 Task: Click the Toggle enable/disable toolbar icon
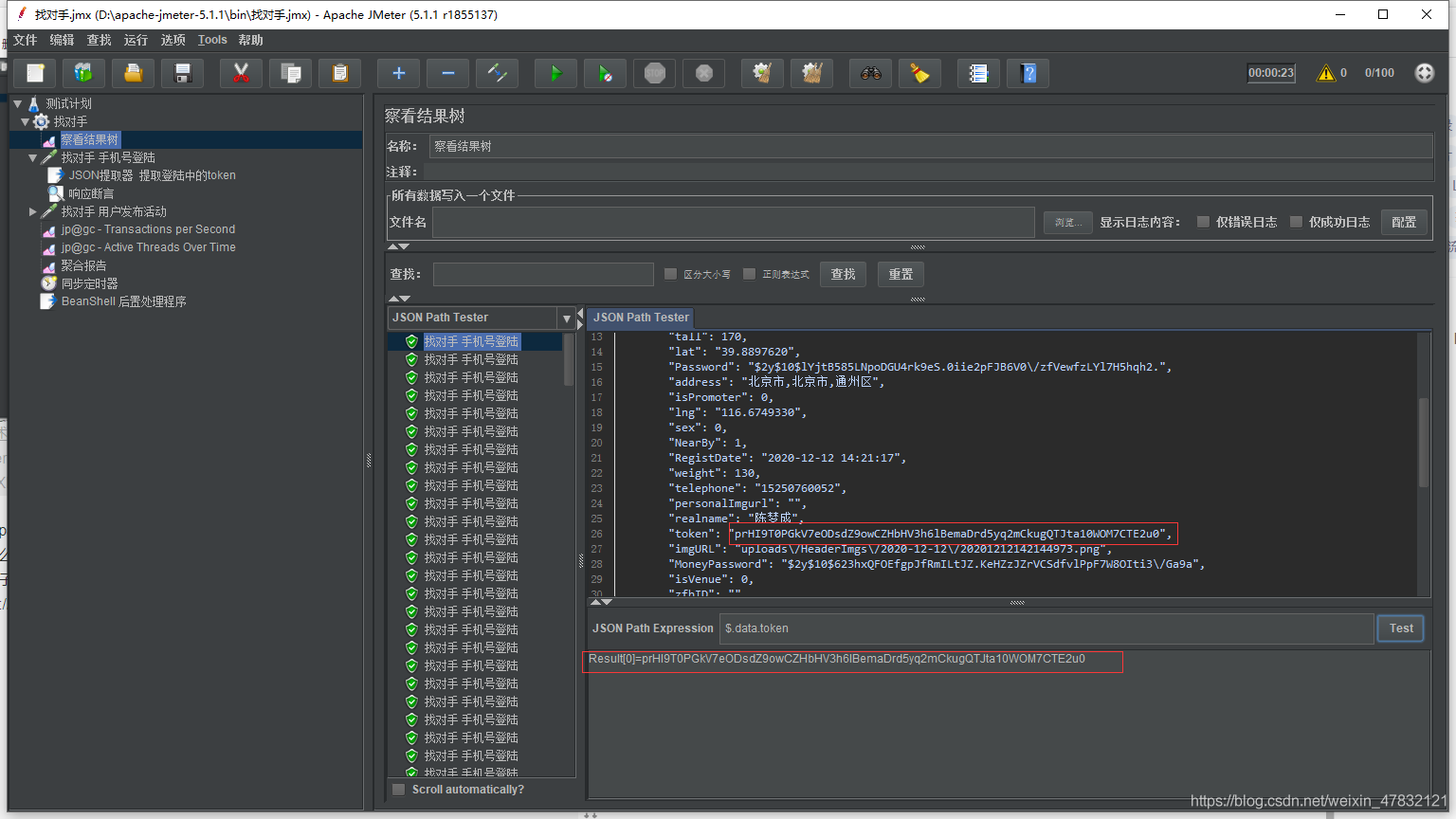click(498, 73)
